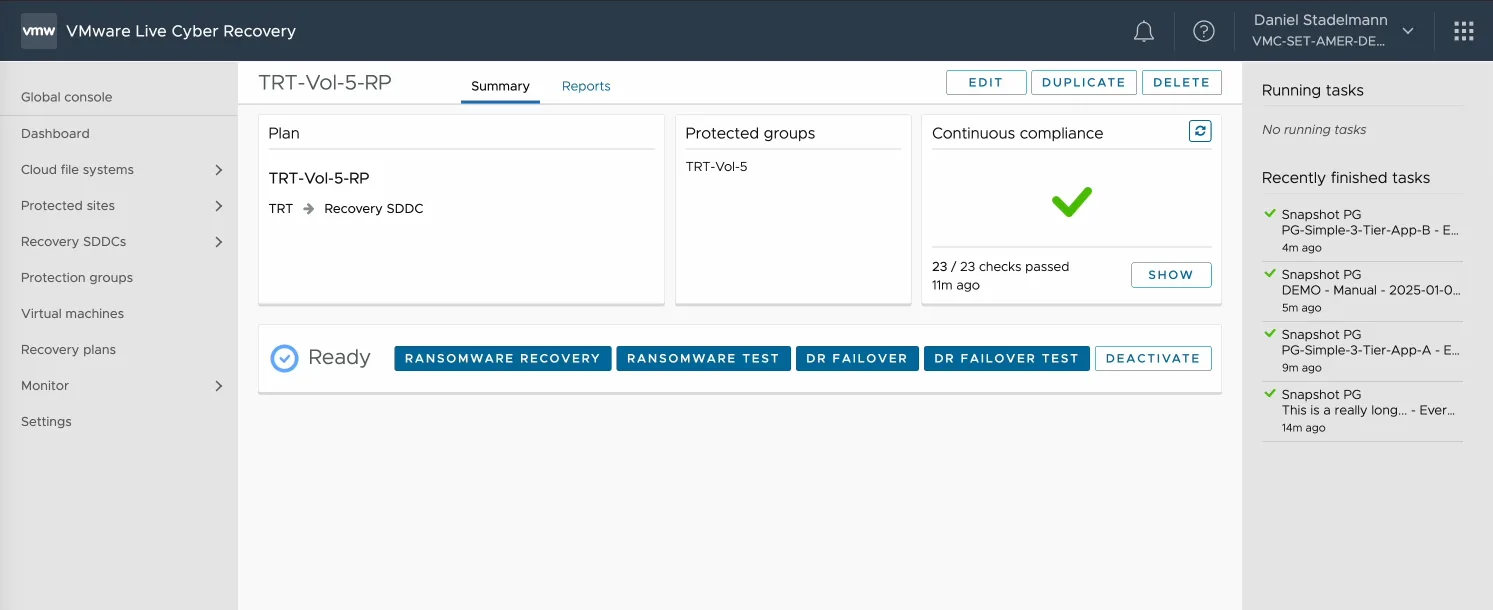Click 'No running tasks' text
This screenshot has width=1493, height=610.
point(1314,130)
